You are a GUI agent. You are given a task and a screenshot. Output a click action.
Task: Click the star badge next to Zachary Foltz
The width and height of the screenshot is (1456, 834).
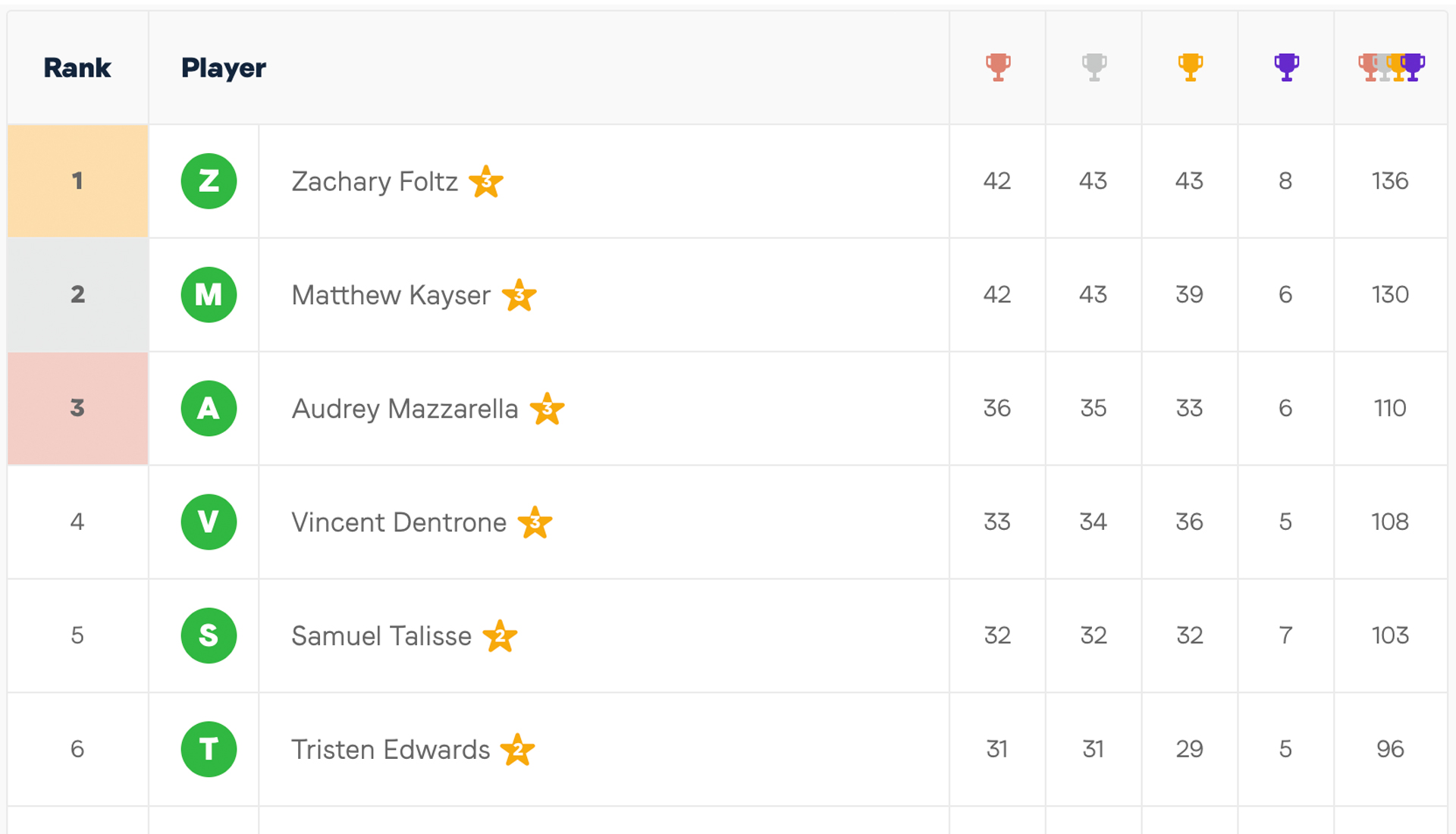click(x=486, y=181)
